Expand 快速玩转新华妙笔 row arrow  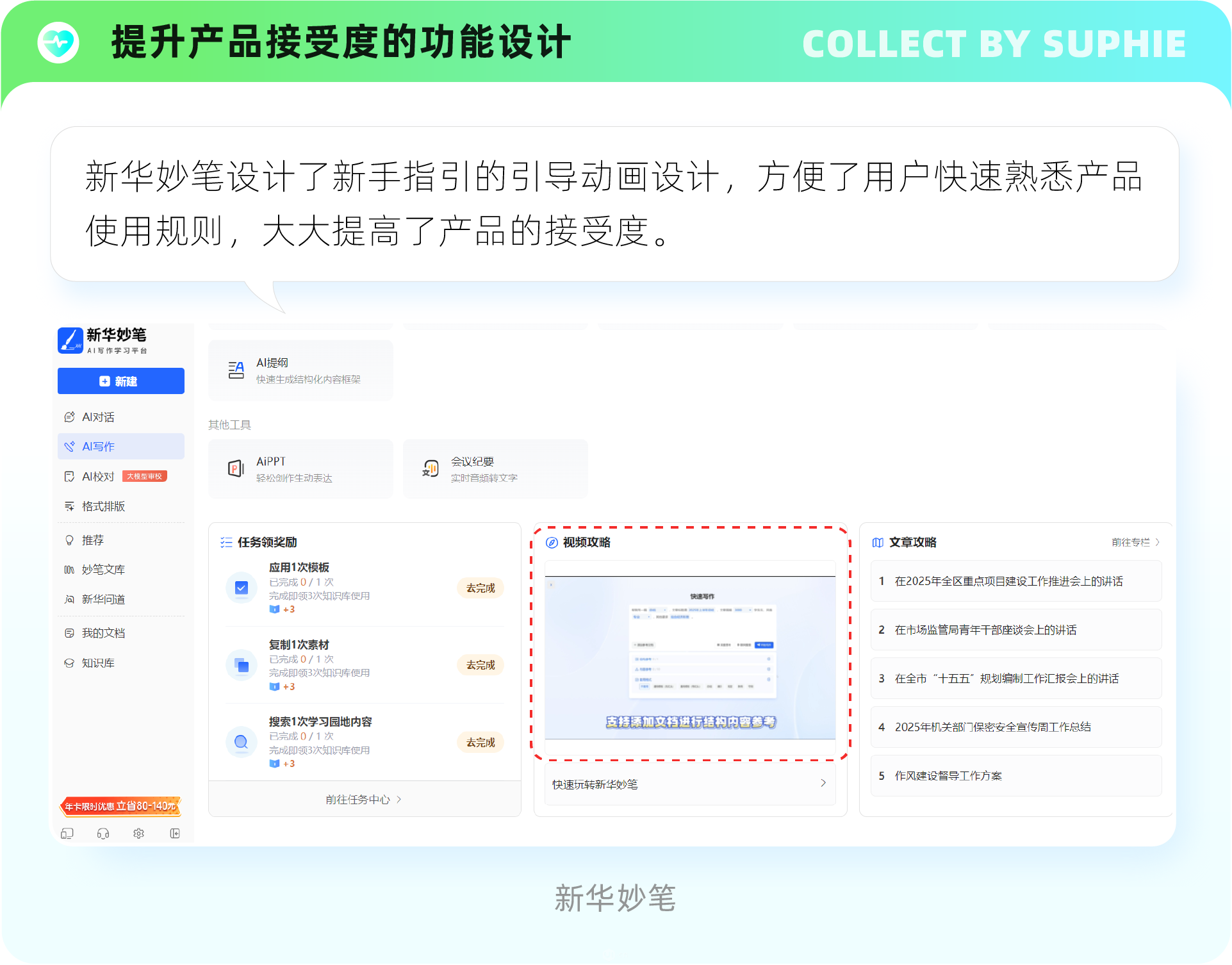[823, 784]
